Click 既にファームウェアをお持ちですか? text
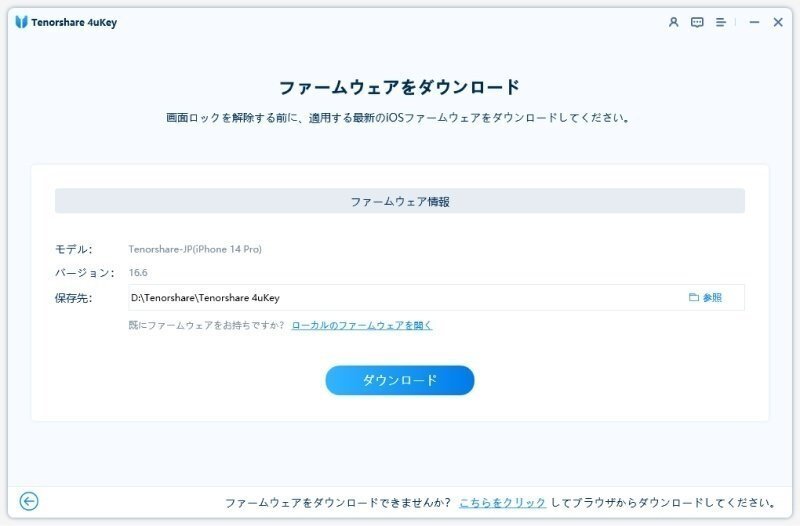Image resolution: width=800 pixels, height=526 pixels. (206, 325)
